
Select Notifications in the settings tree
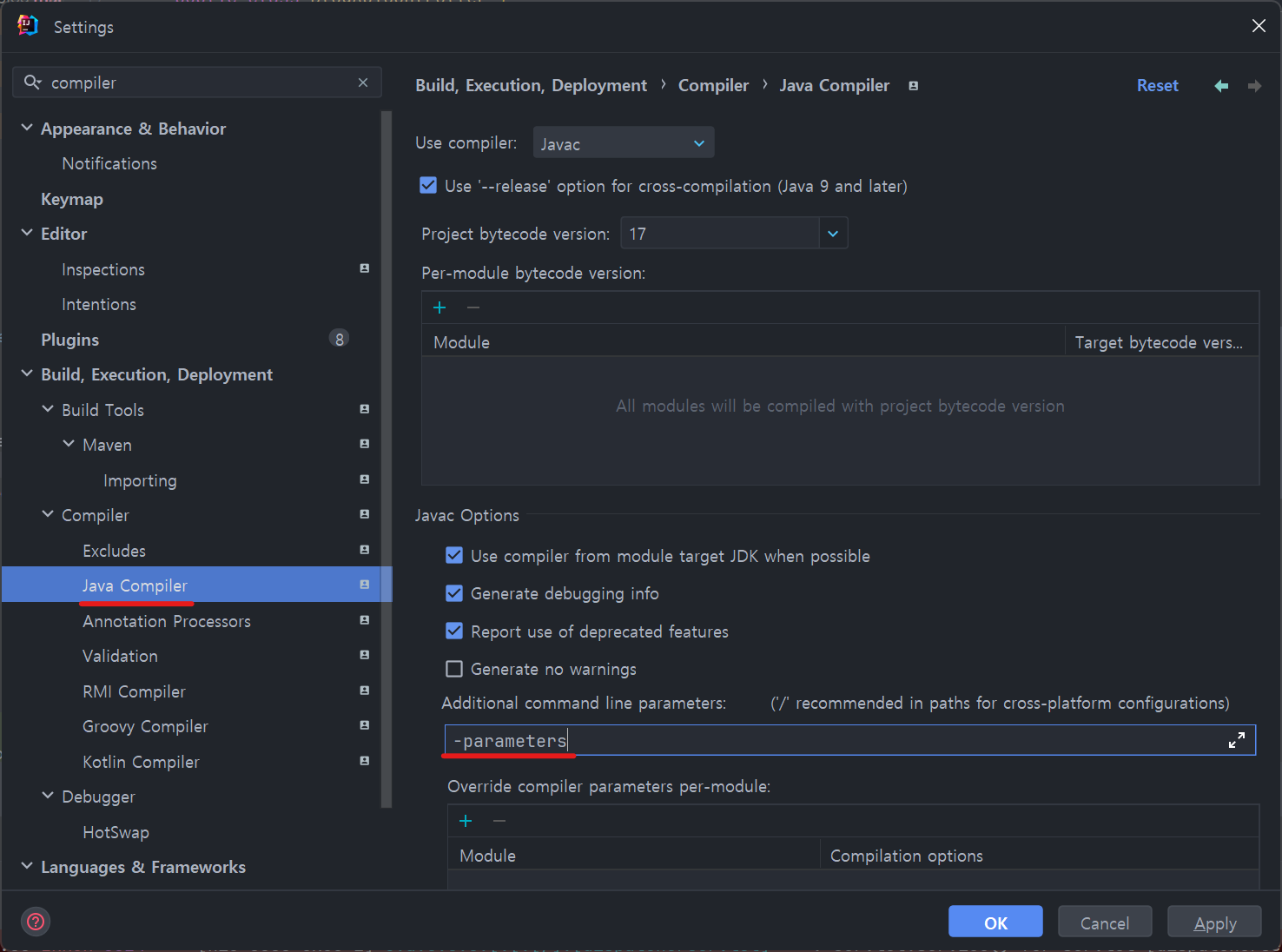pyautogui.click(x=109, y=163)
